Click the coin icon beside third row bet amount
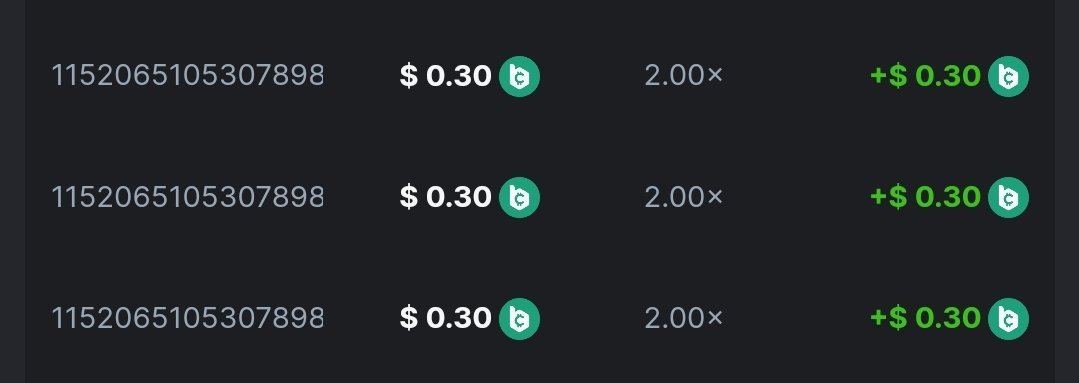 [519, 318]
